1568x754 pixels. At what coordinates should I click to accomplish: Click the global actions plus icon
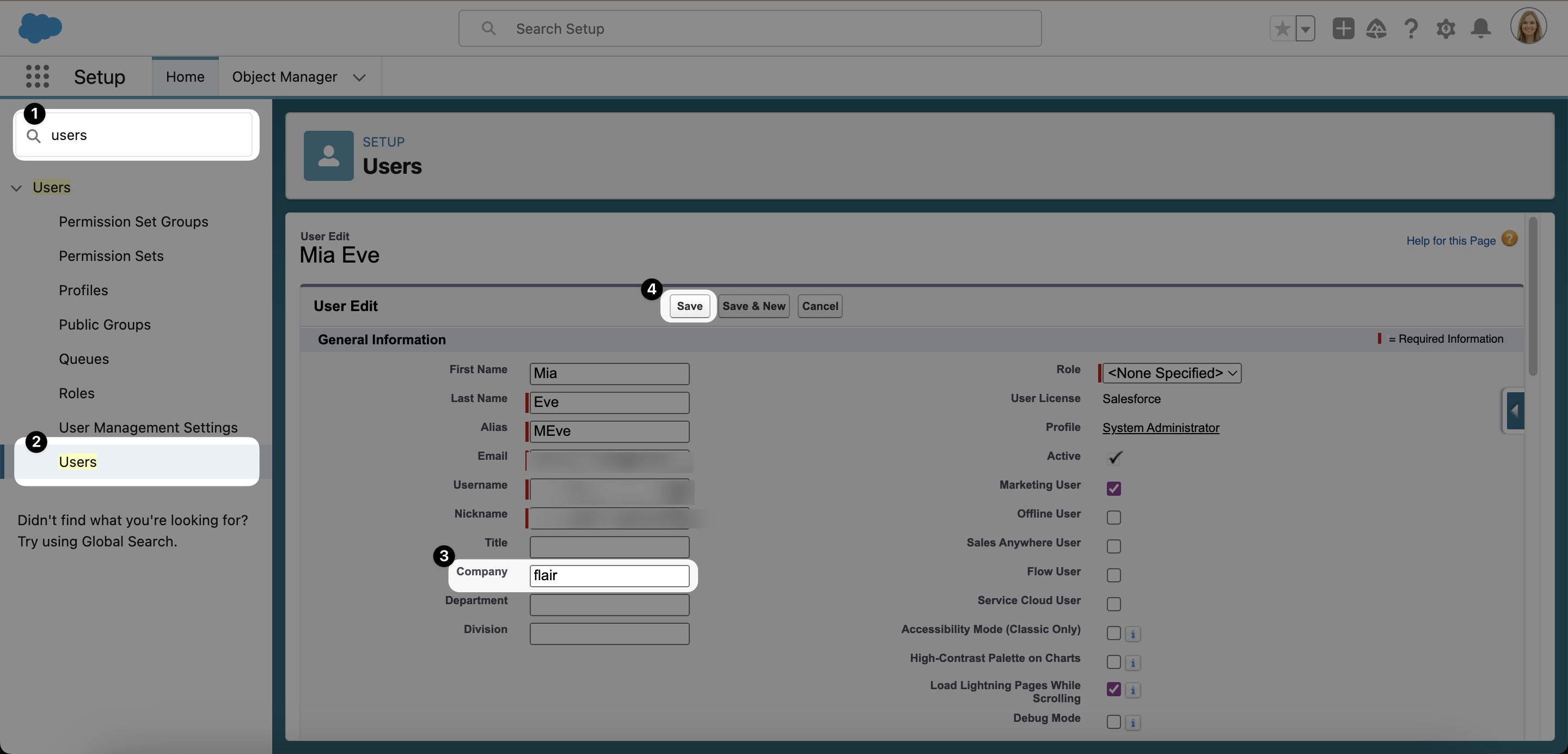pyautogui.click(x=1343, y=28)
